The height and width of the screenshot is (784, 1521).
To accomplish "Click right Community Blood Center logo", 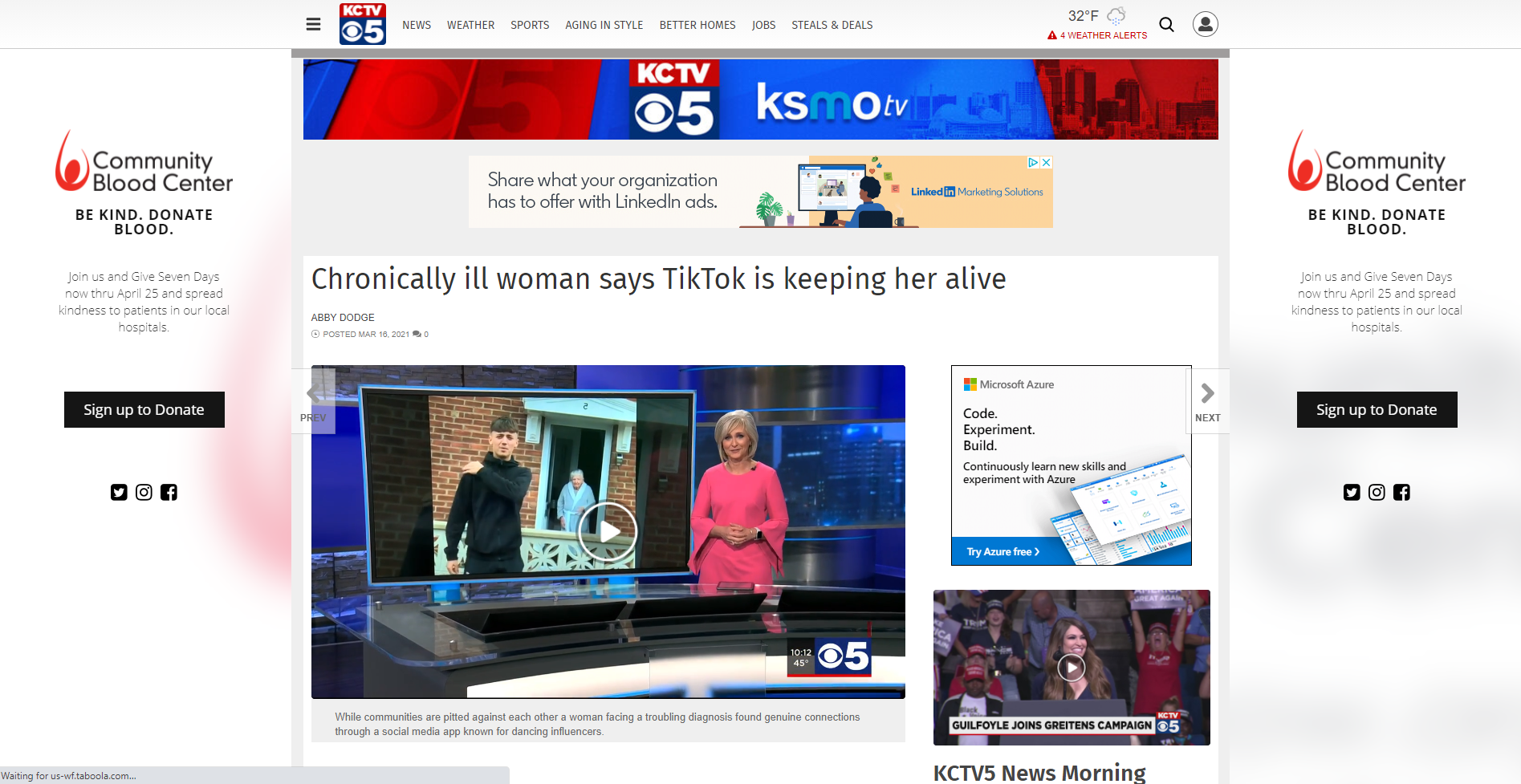I will pos(1377,162).
